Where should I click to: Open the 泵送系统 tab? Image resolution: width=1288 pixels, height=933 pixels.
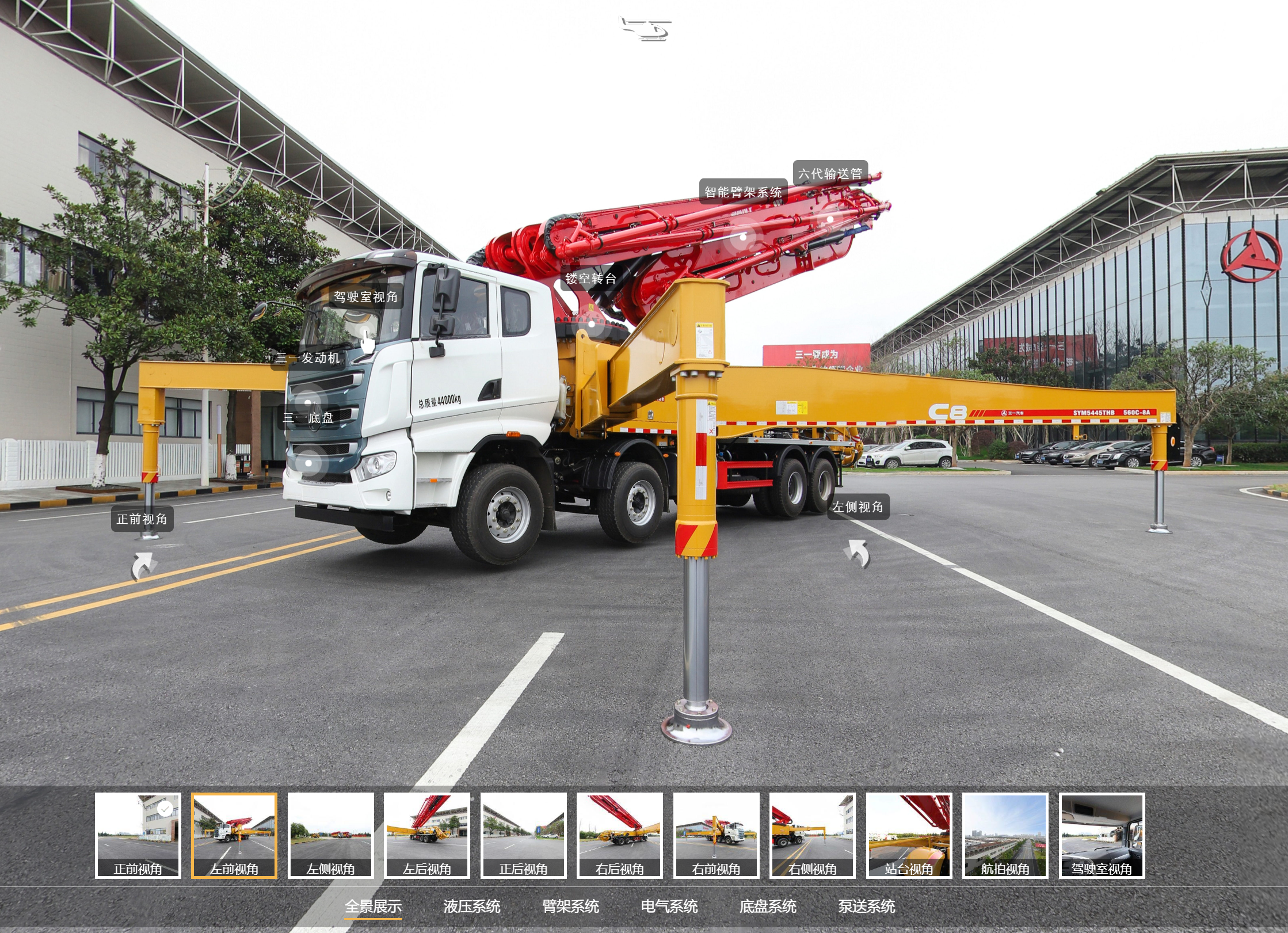pyautogui.click(x=866, y=907)
